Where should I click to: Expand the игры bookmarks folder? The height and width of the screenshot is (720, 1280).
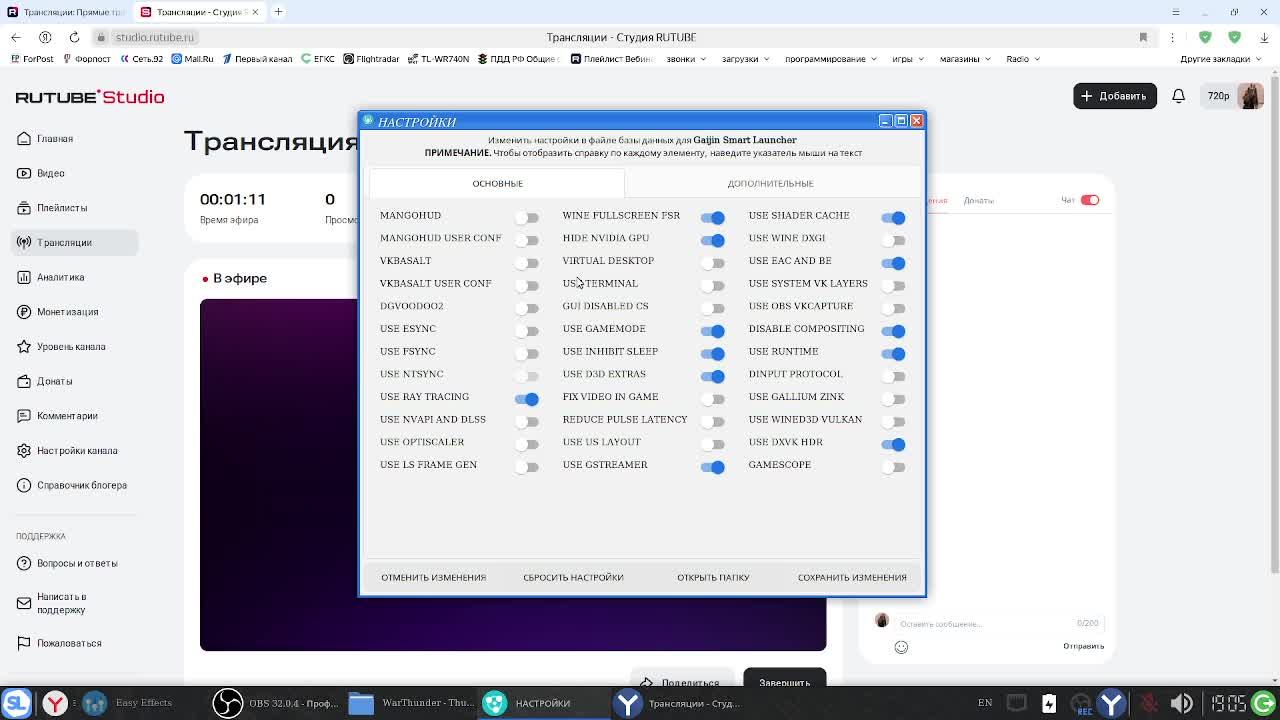pyautogui.click(x=907, y=59)
